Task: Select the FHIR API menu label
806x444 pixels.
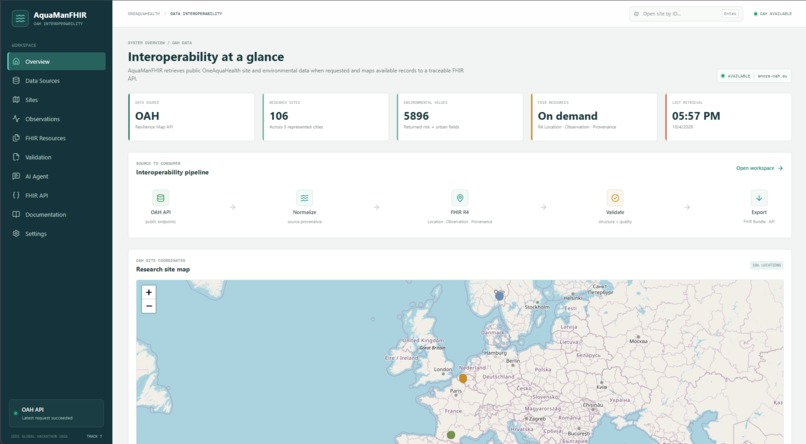Action: (36, 195)
